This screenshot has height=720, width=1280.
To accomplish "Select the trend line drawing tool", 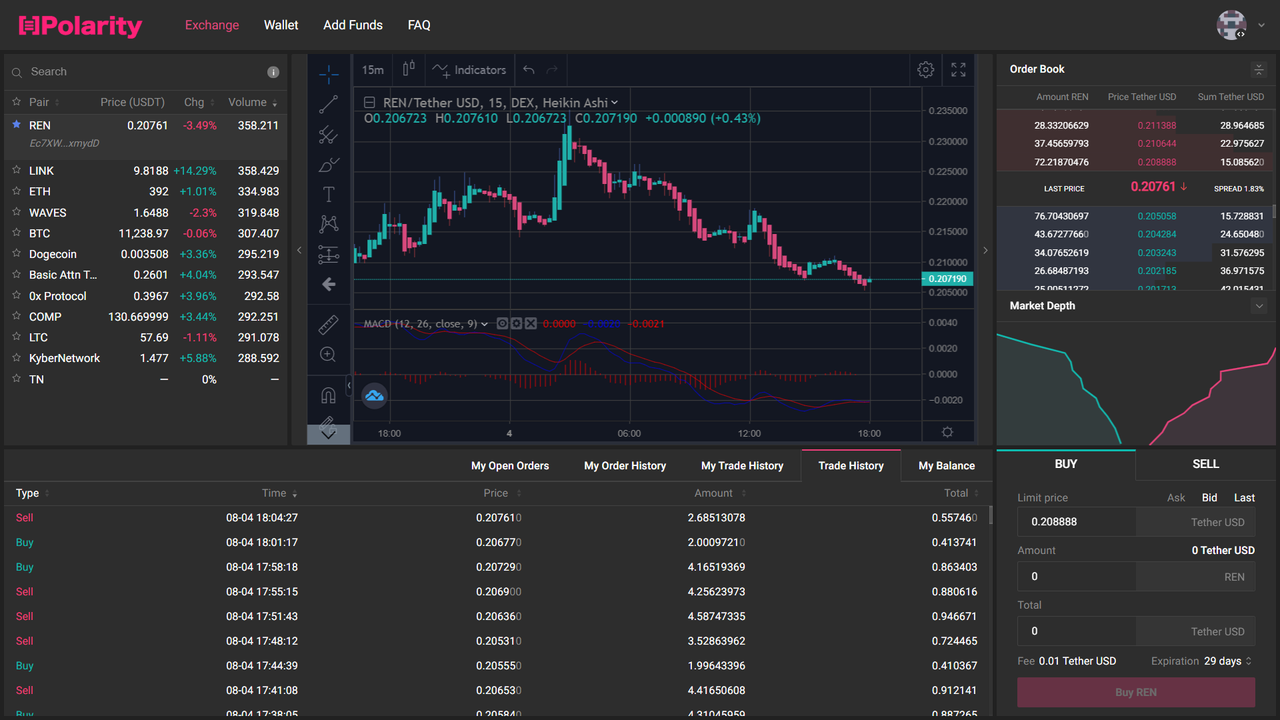I will 328,104.
